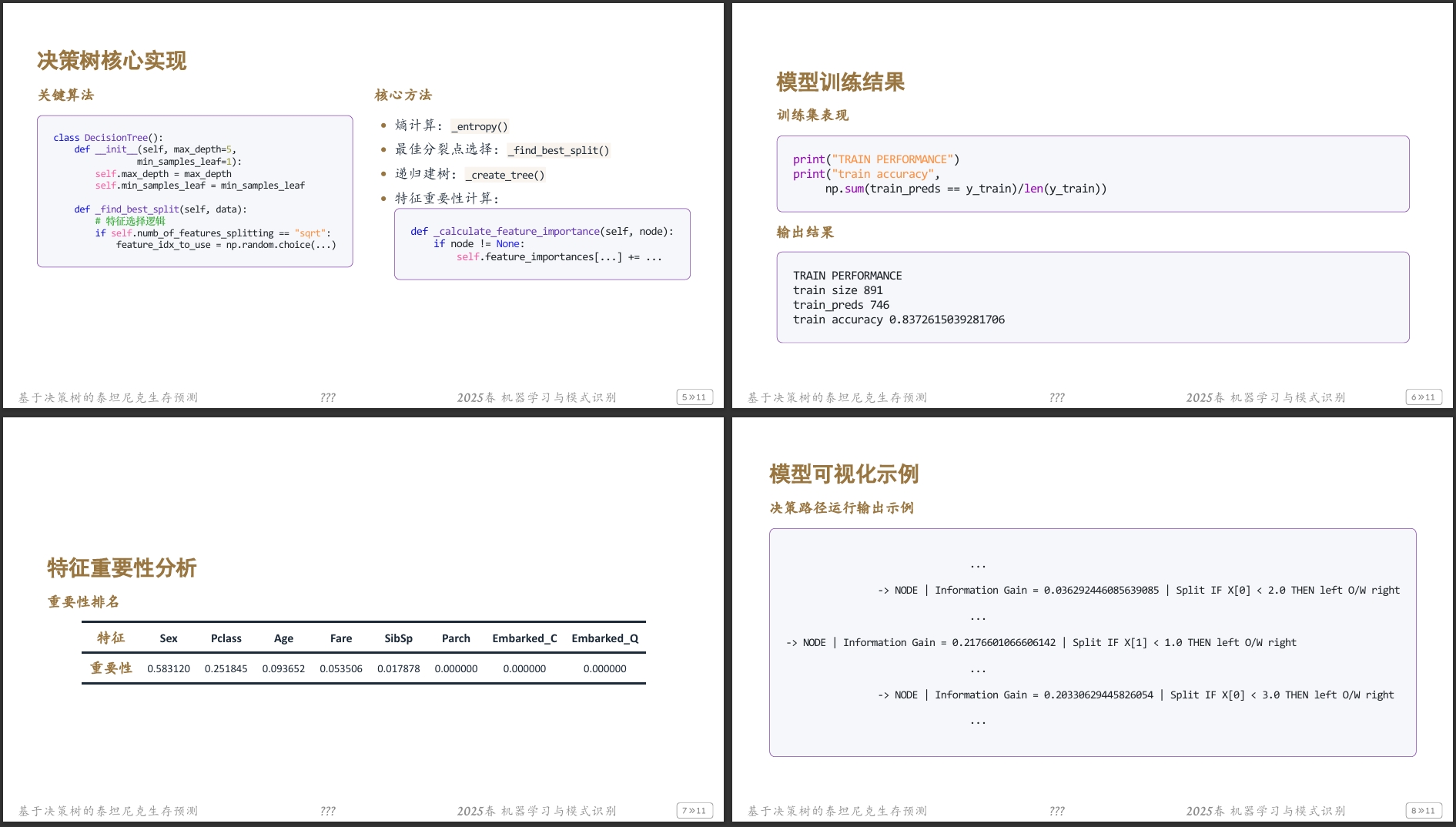1456x827 pixels.
Task: Select the 模型可视化示例 slide title
Action: tap(844, 474)
